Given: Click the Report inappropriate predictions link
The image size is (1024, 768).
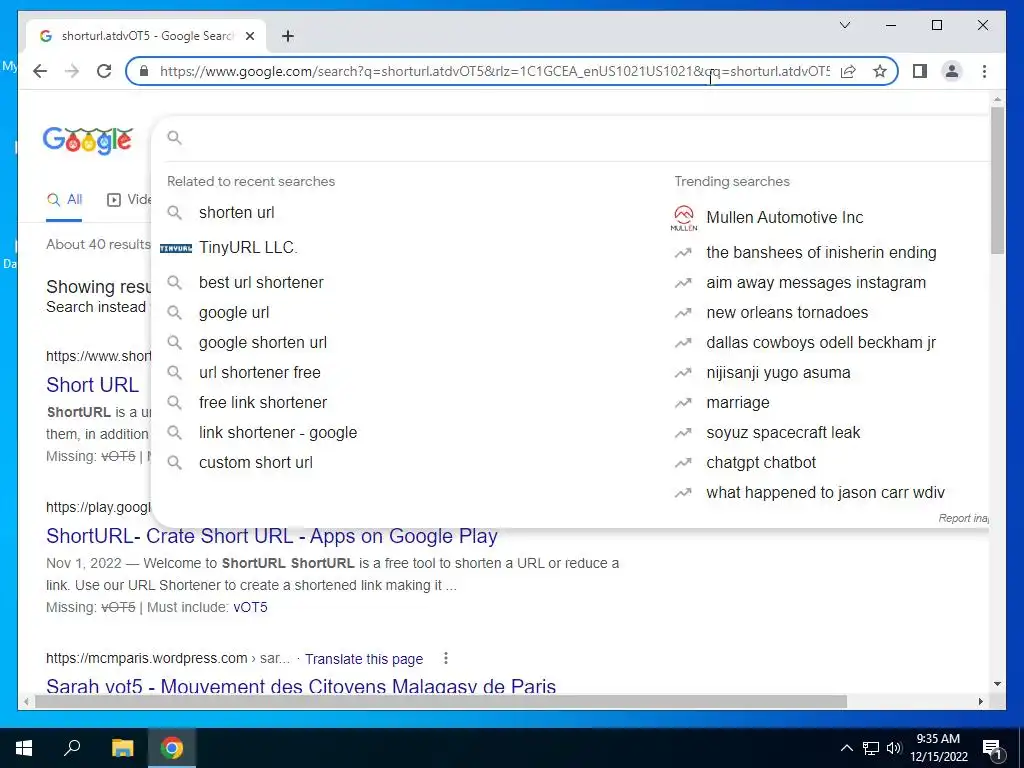Looking at the screenshot, I should [963, 518].
